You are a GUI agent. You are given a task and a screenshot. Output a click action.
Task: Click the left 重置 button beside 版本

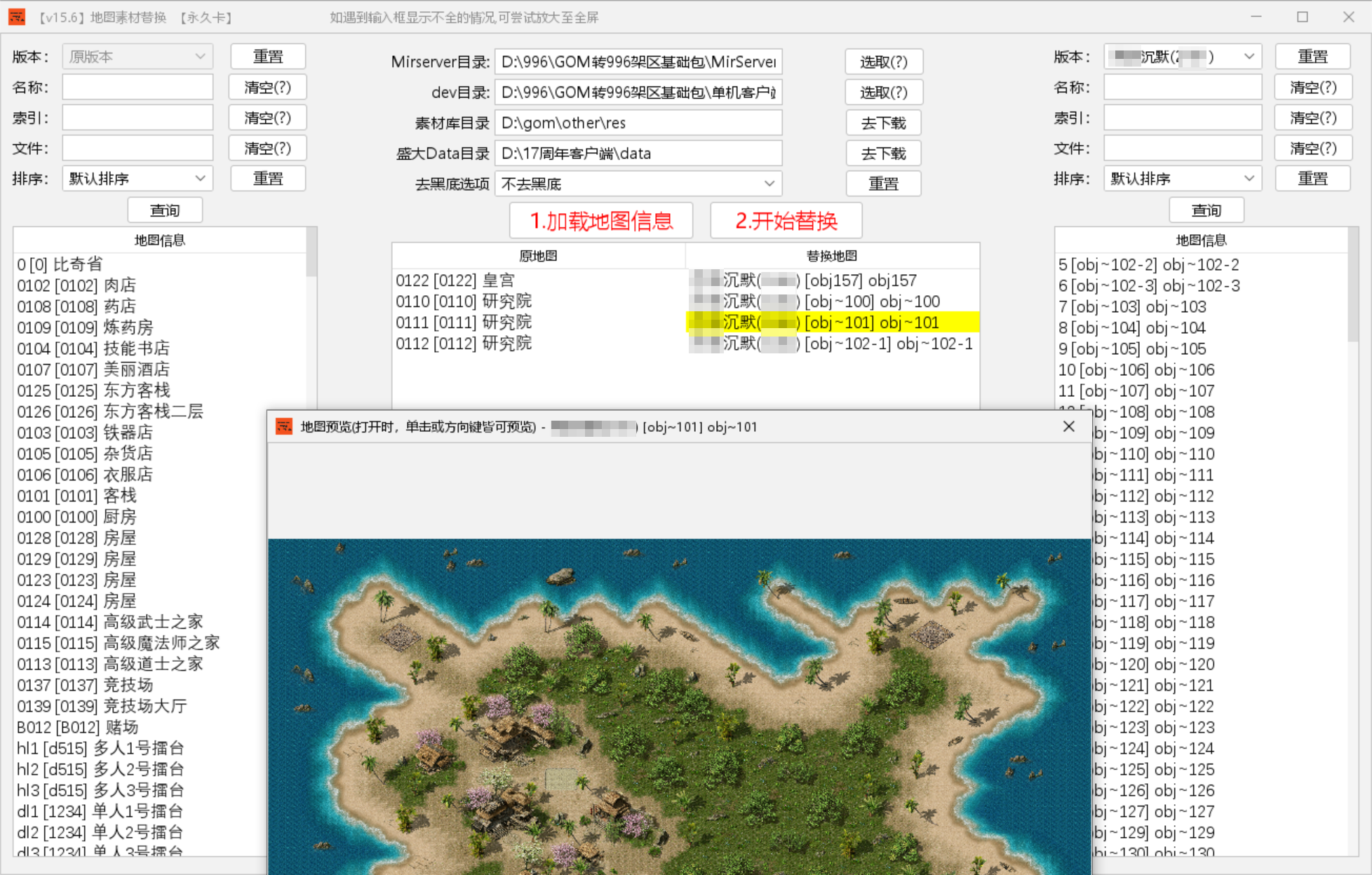tap(268, 57)
